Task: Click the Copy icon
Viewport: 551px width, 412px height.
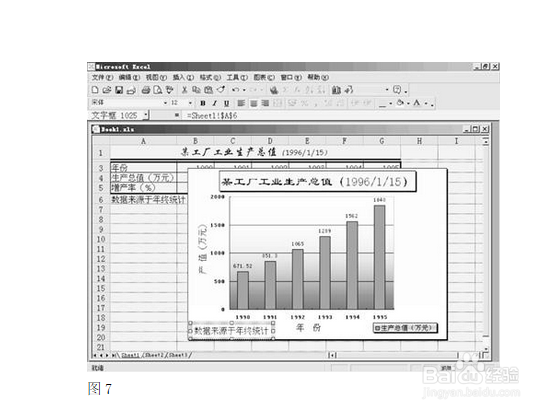Action: pos(196,90)
